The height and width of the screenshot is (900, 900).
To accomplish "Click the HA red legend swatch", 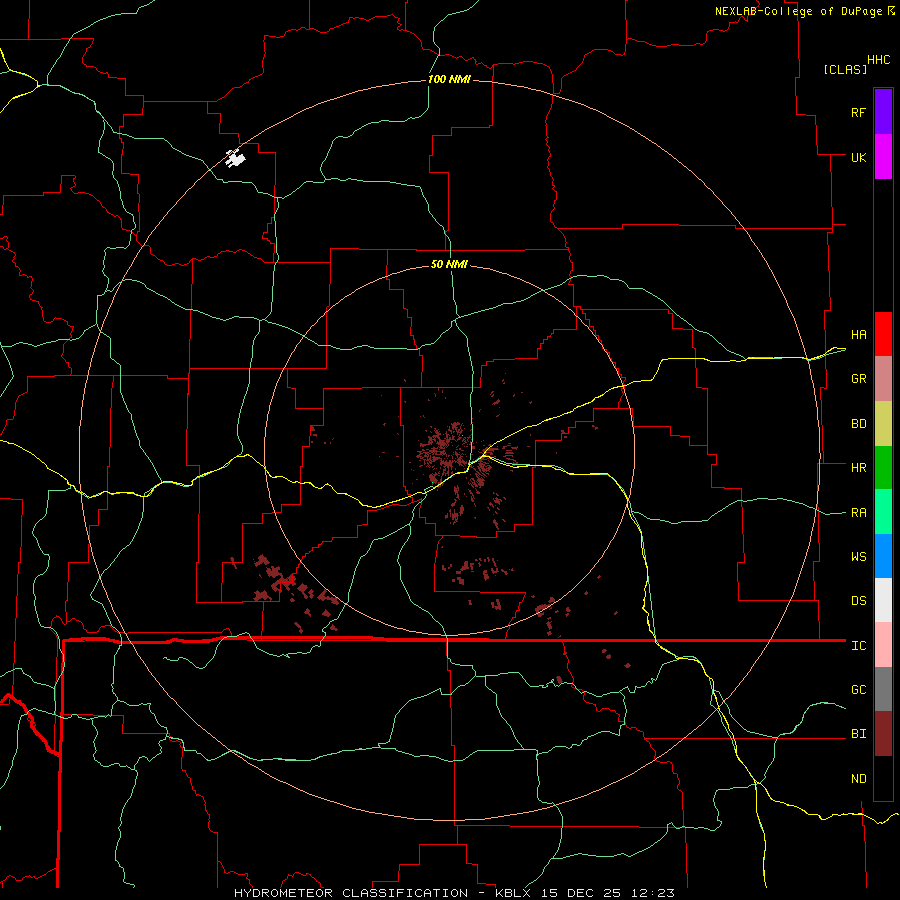I will pyautogui.click(x=883, y=334).
